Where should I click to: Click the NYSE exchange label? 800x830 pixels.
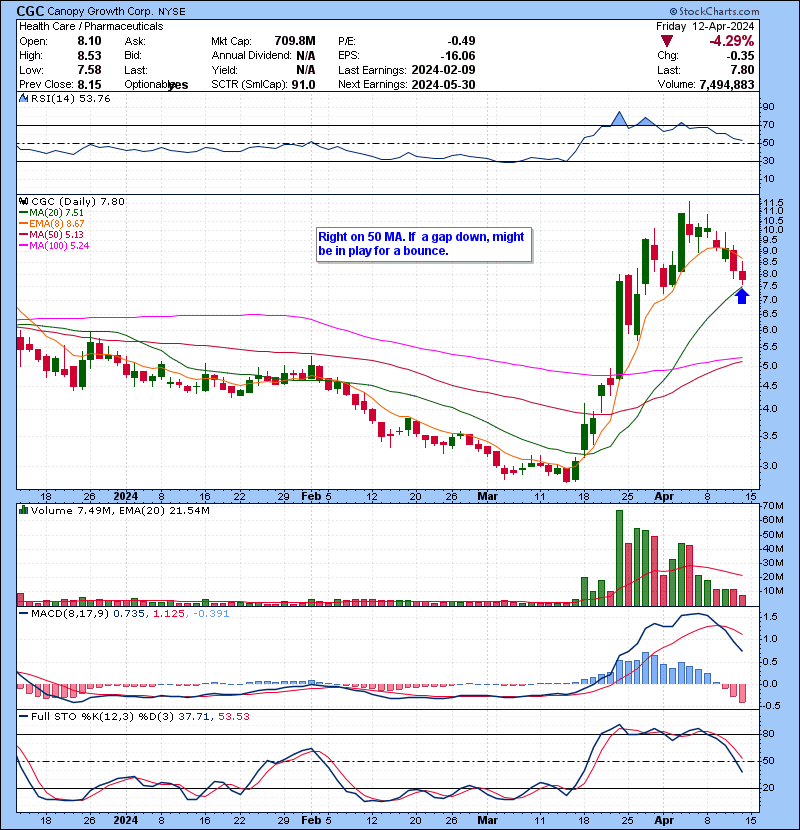pyautogui.click(x=172, y=12)
